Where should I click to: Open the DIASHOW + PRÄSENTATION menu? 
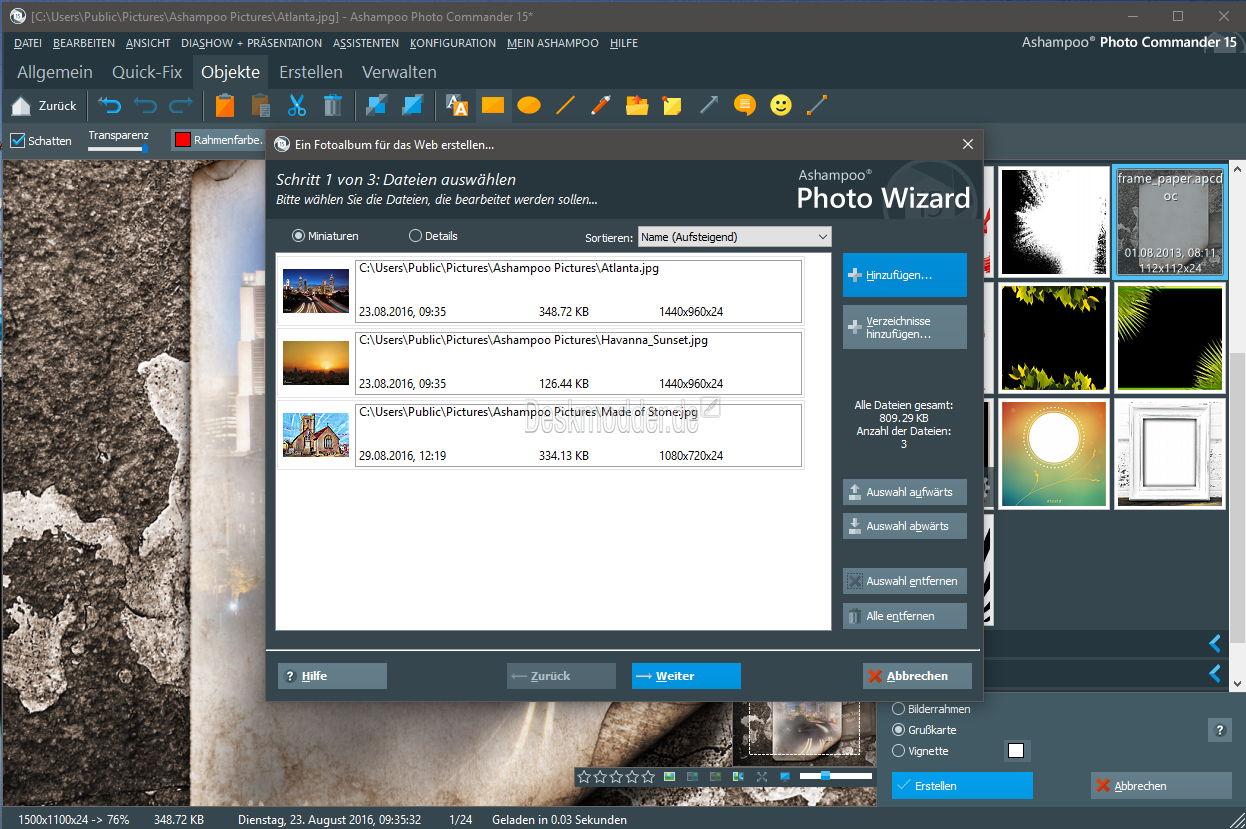[251, 43]
